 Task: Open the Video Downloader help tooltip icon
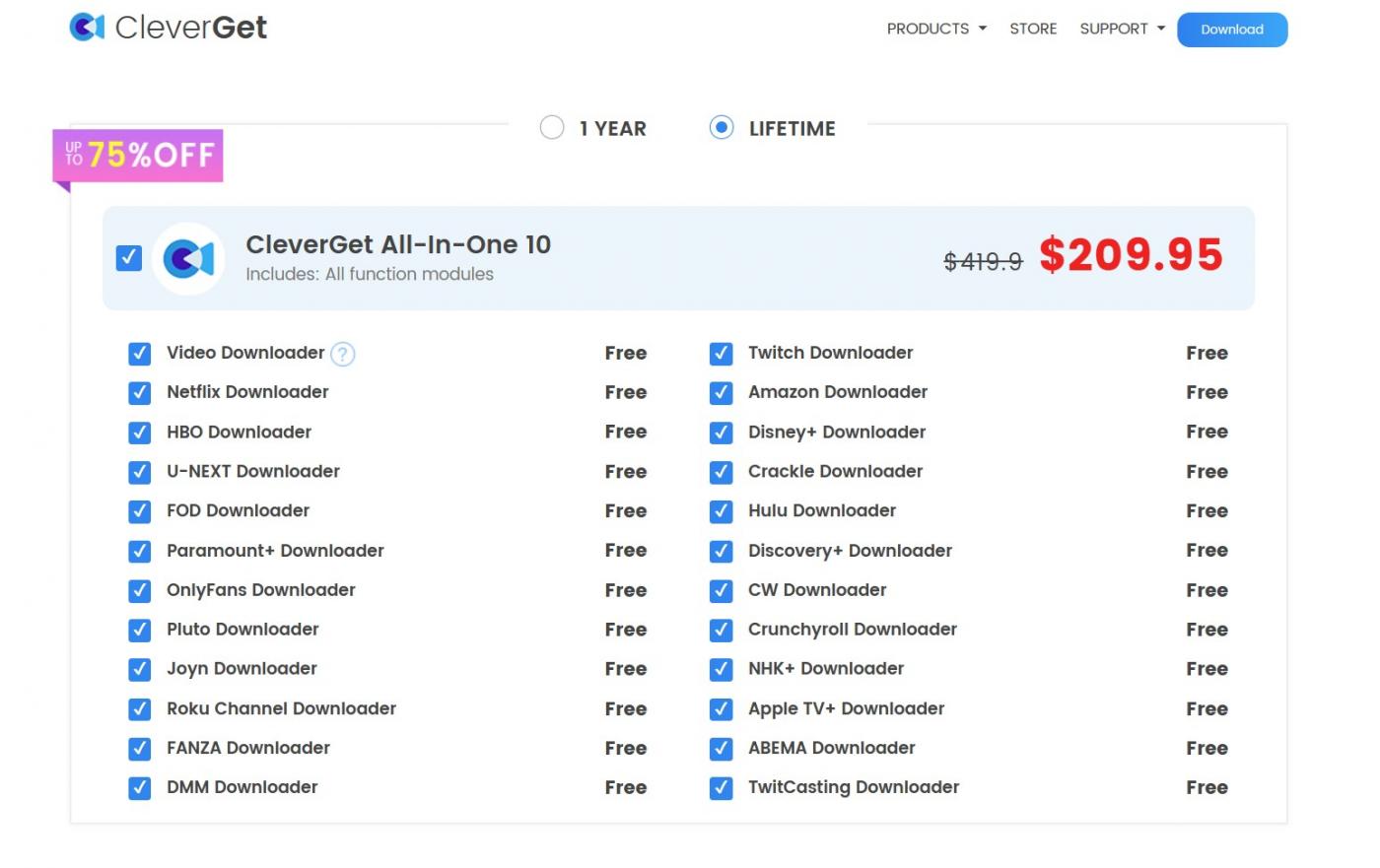pyautogui.click(x=342, y=353)
